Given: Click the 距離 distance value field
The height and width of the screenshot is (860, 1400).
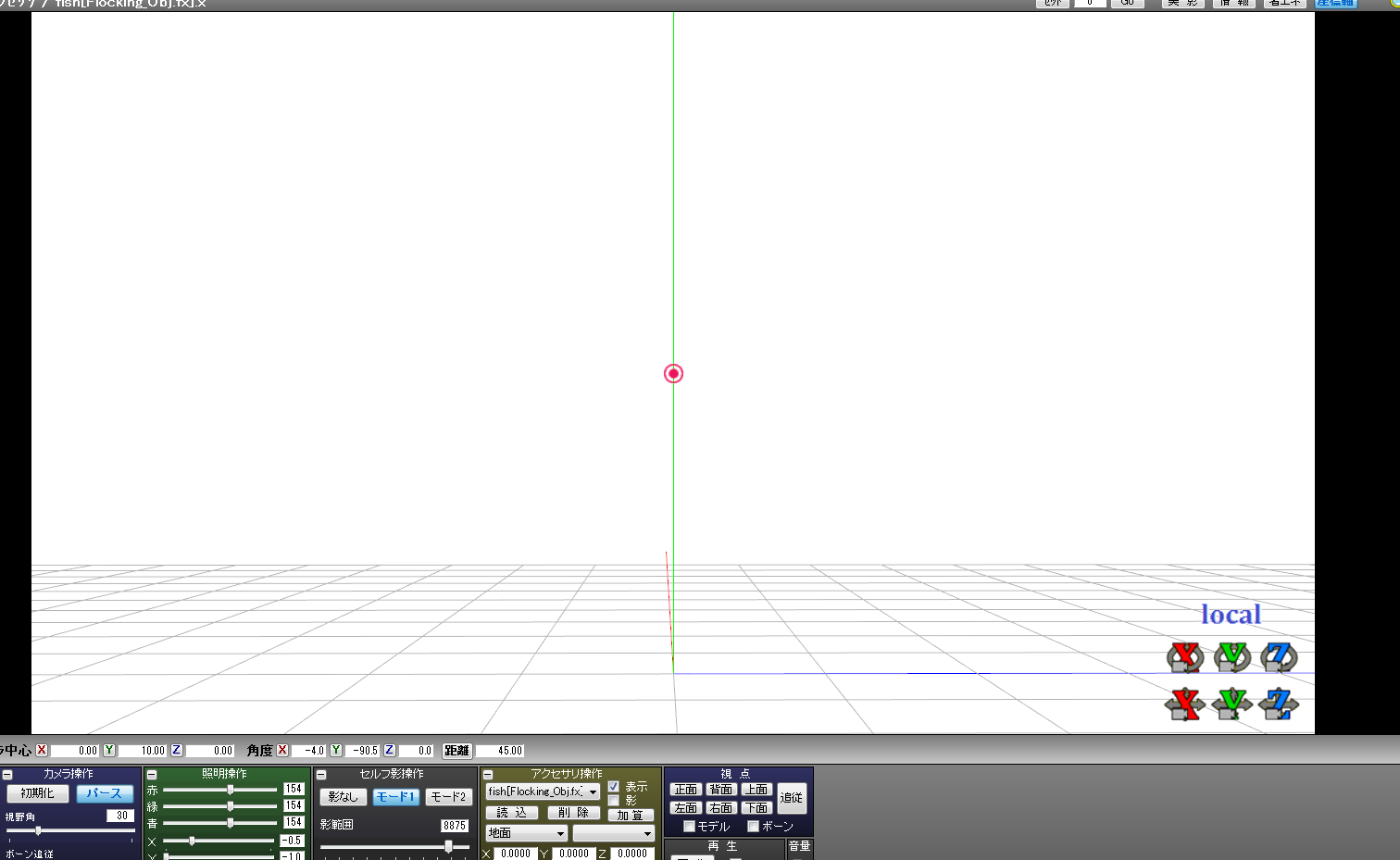Looking at the screenshot, I should [500, 751].
